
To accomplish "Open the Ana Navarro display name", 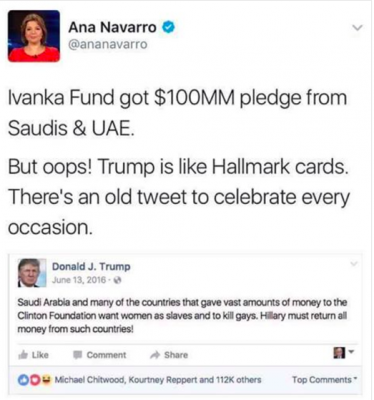I will 112,27.
